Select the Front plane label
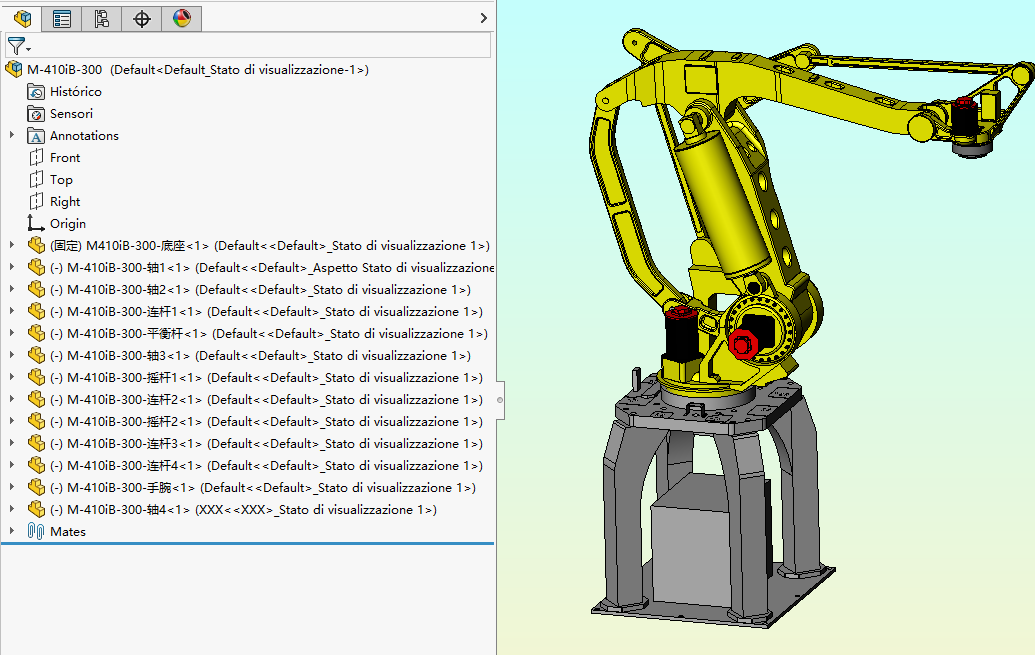This screenshot has width=1035, height=655. coord(65,158)
